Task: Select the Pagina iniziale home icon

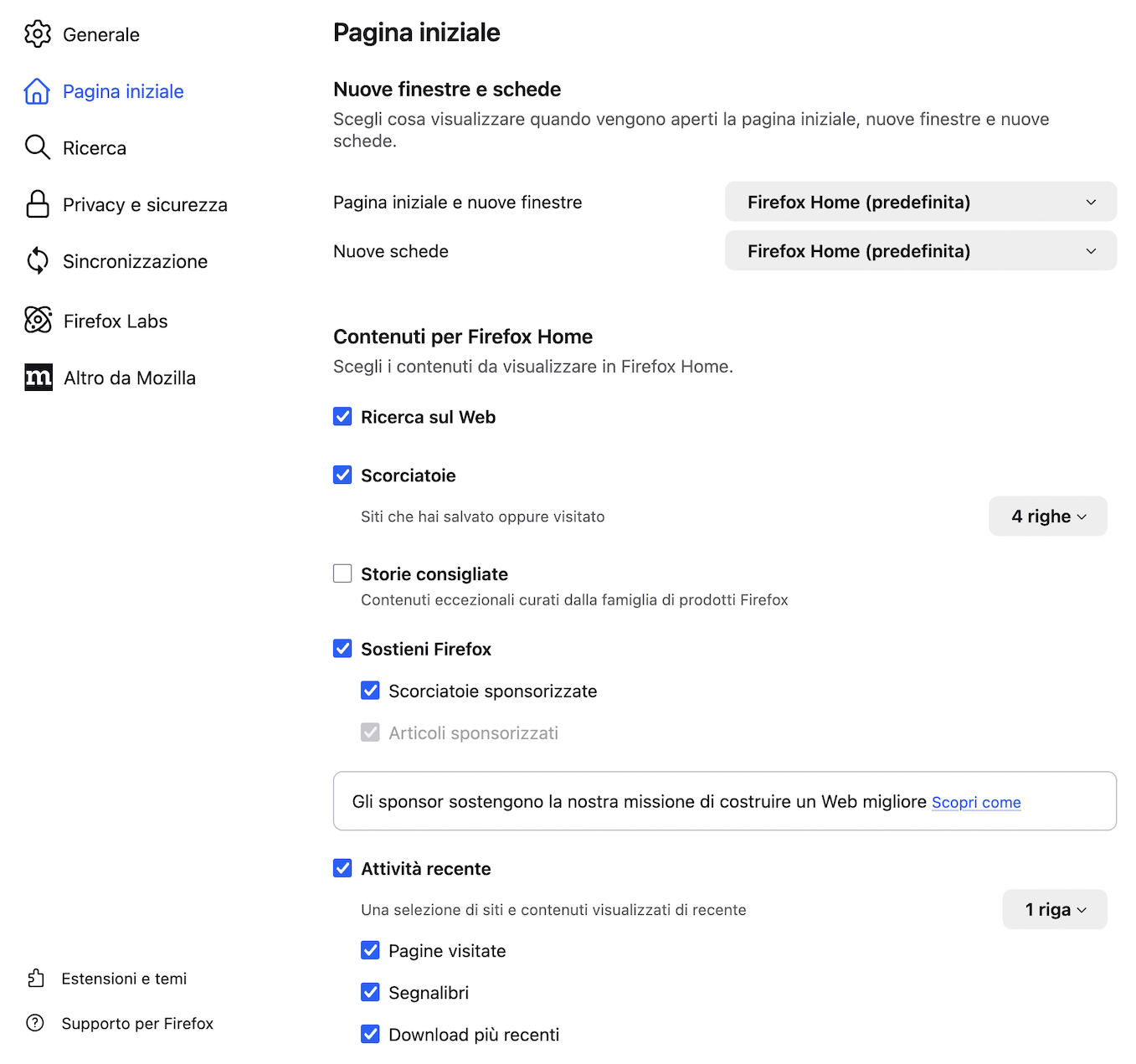Action: pyautogui.click(x=38, y=91)
